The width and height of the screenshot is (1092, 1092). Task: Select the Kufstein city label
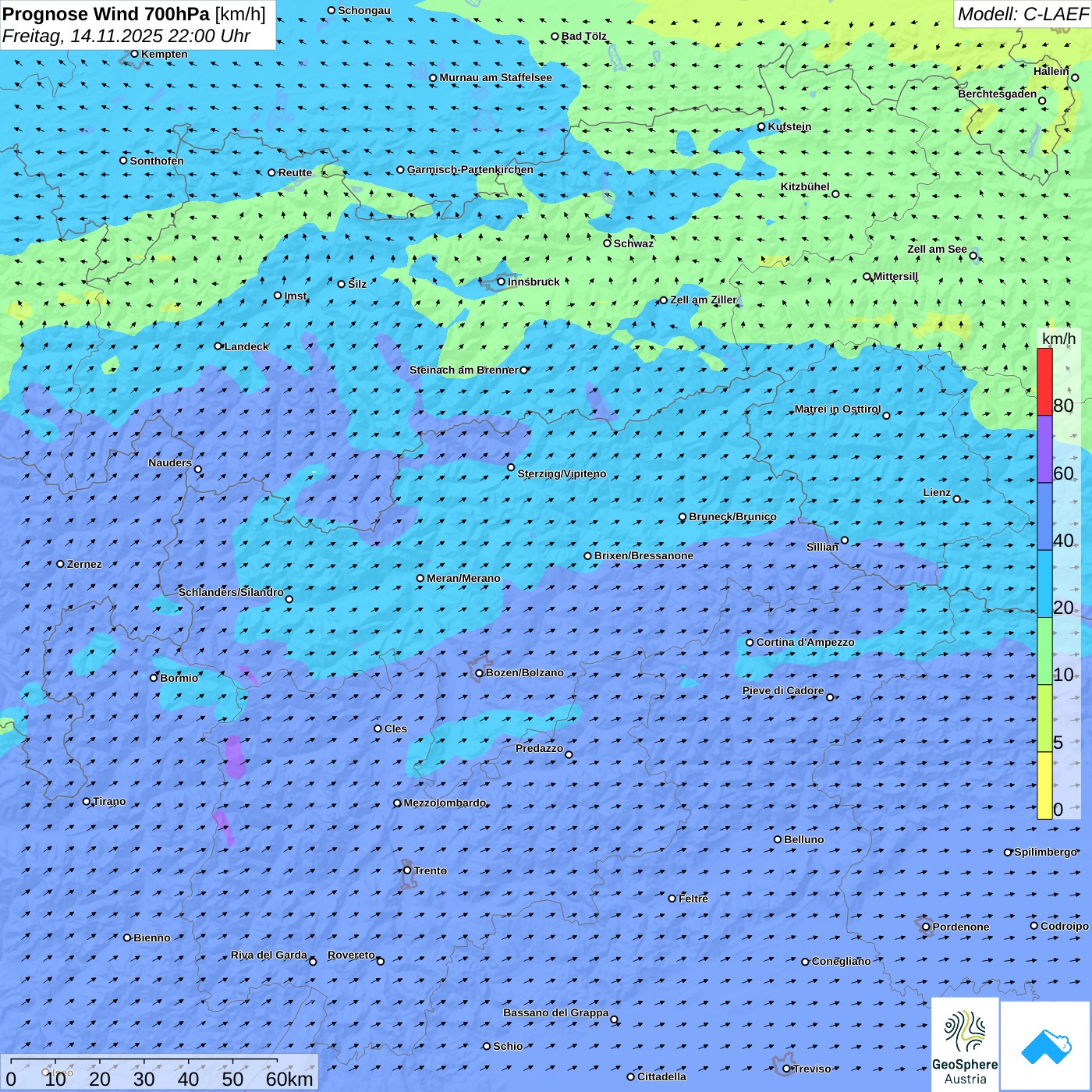click(789, 126)
